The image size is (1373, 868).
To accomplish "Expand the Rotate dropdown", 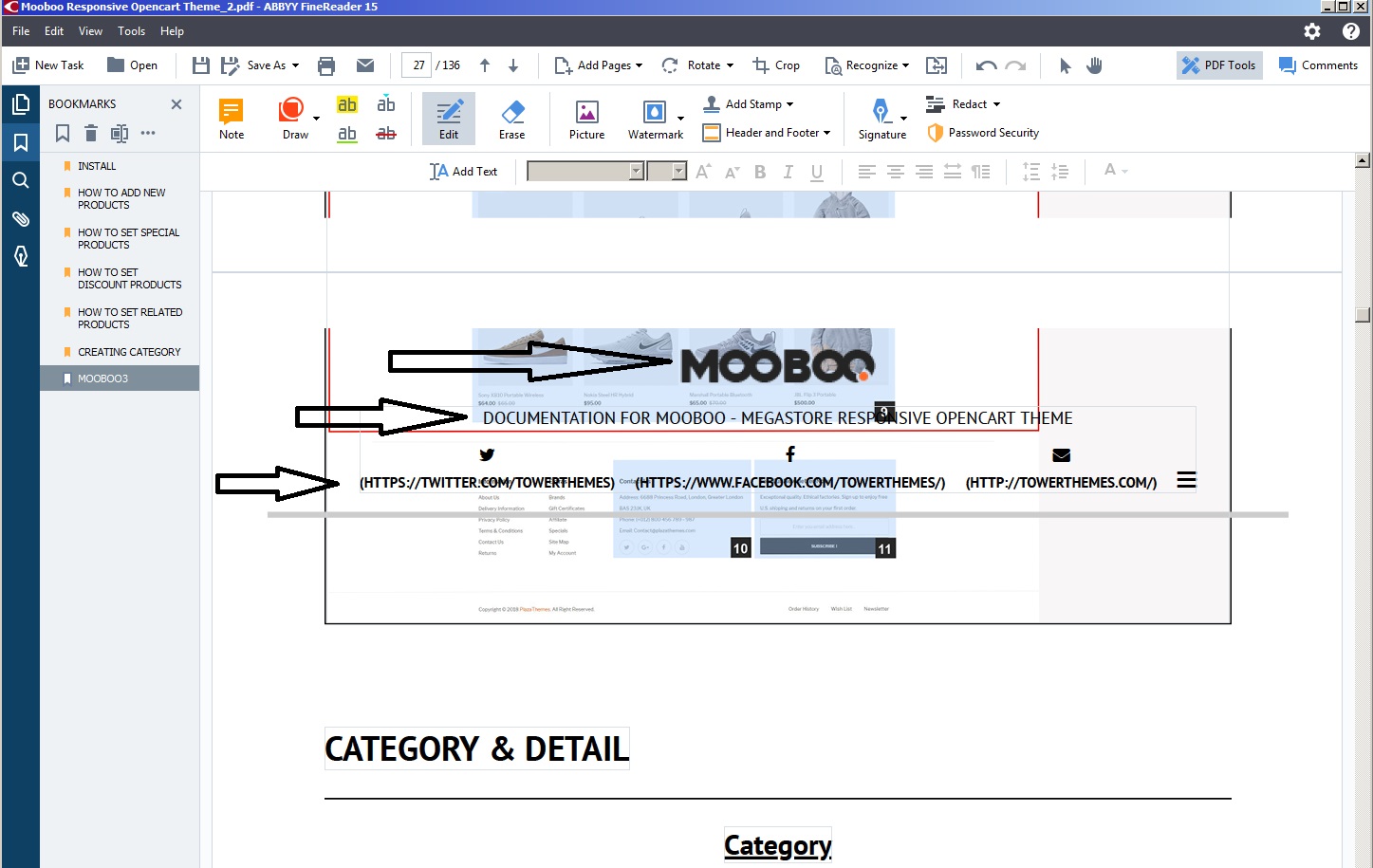I will pyautogui.click(x=730, y=65).
